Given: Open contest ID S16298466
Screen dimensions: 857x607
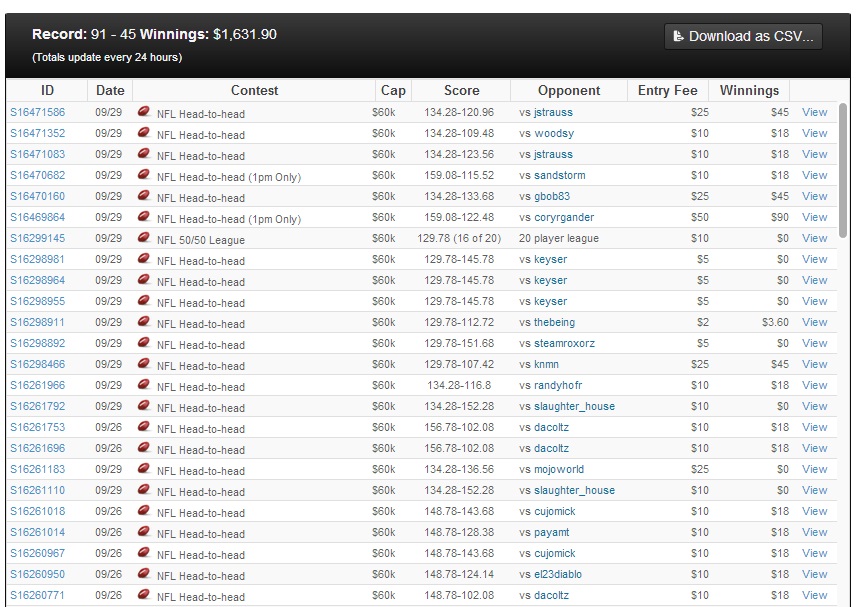Looking at the screenshot, I should [x=38, y=364].
